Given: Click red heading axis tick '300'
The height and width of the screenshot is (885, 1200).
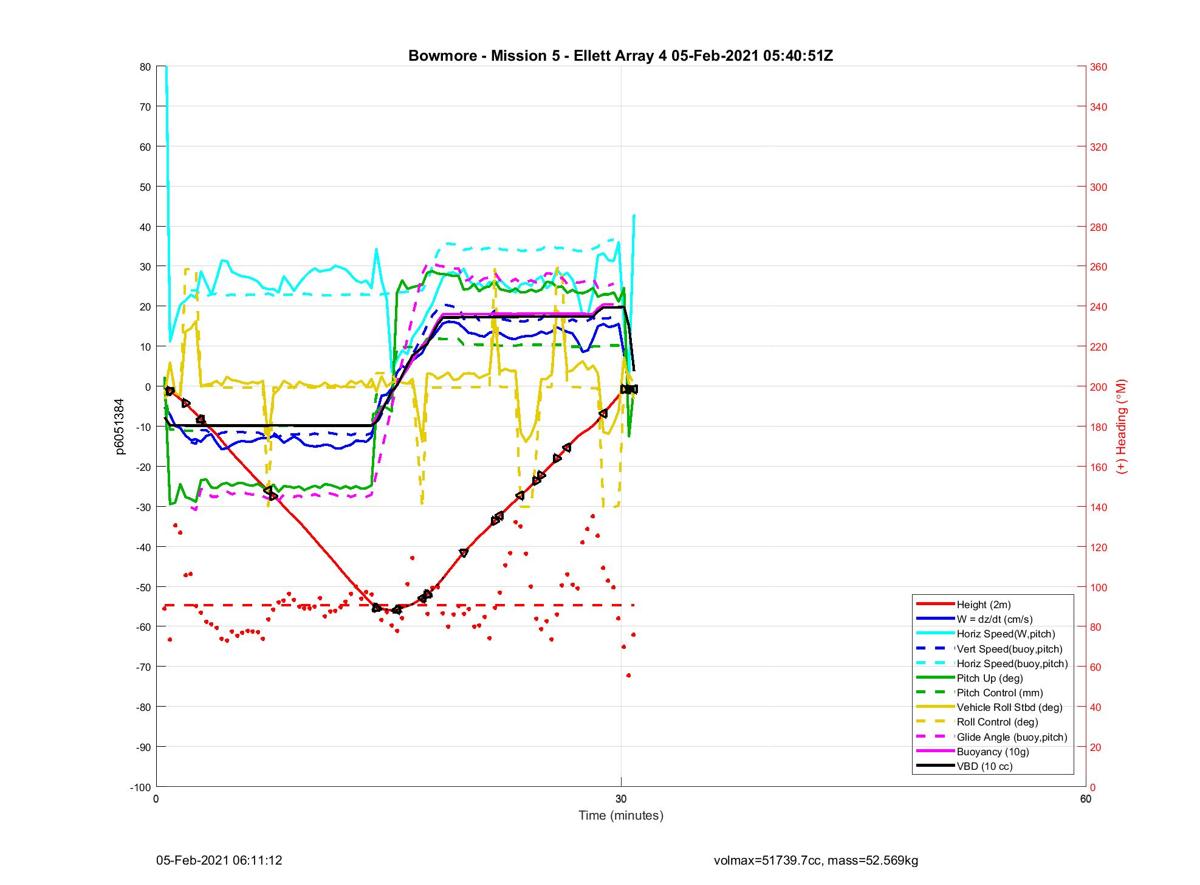Looking at the screenshot, I should pyautogui.click(x=1099, y=187).
